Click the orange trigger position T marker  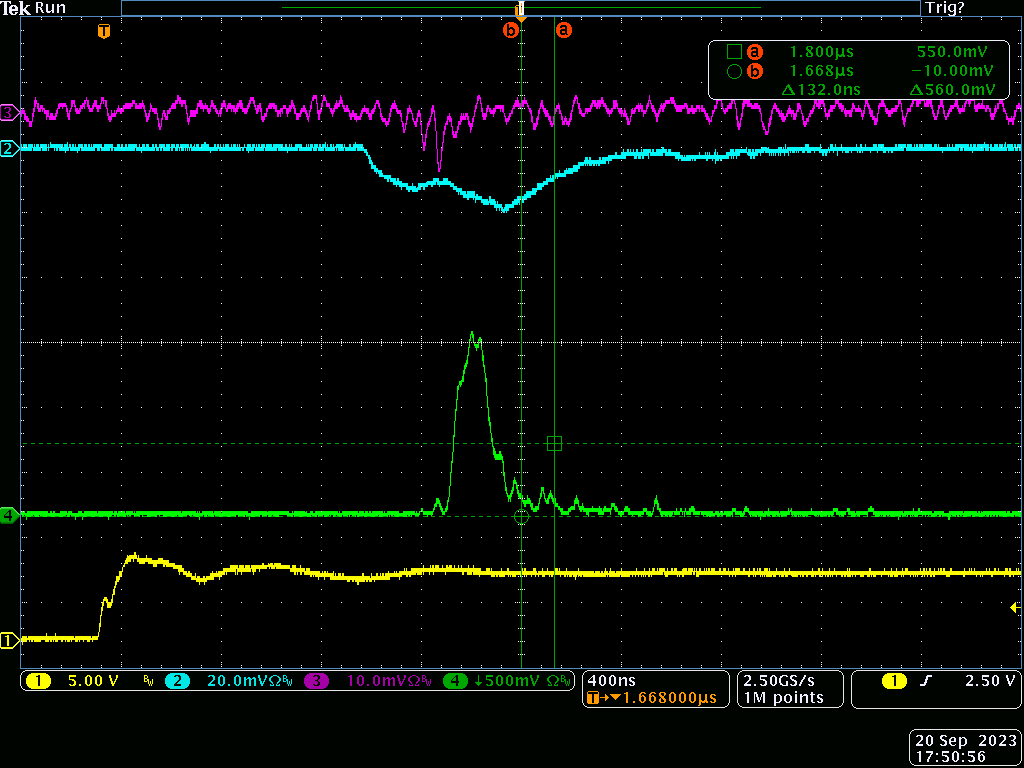click(102, 31)
